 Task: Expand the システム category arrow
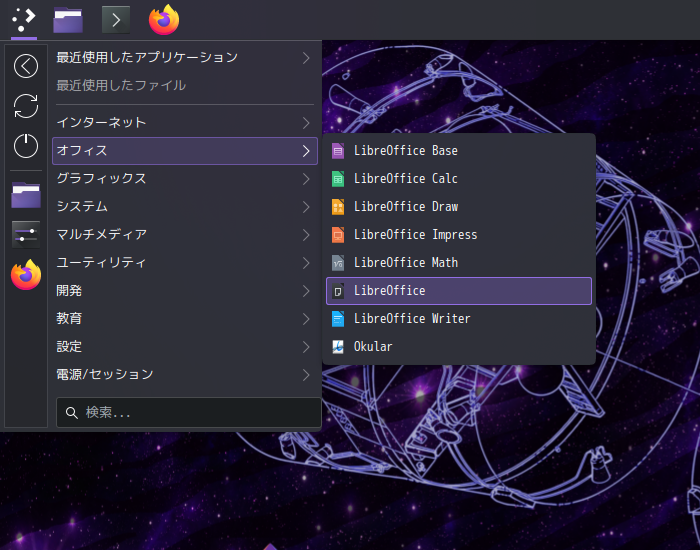(306, 207)
